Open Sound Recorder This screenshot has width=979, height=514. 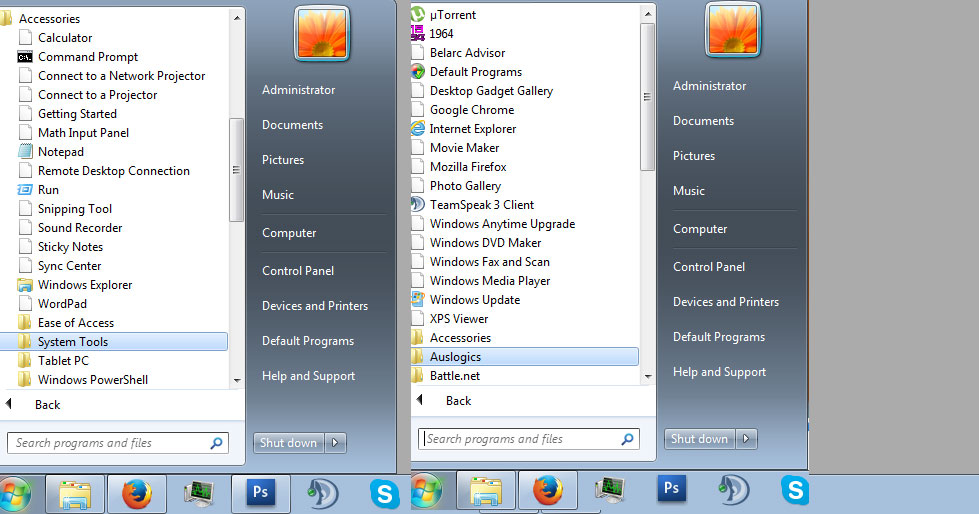pyautogui.click(x=71, y=228)
